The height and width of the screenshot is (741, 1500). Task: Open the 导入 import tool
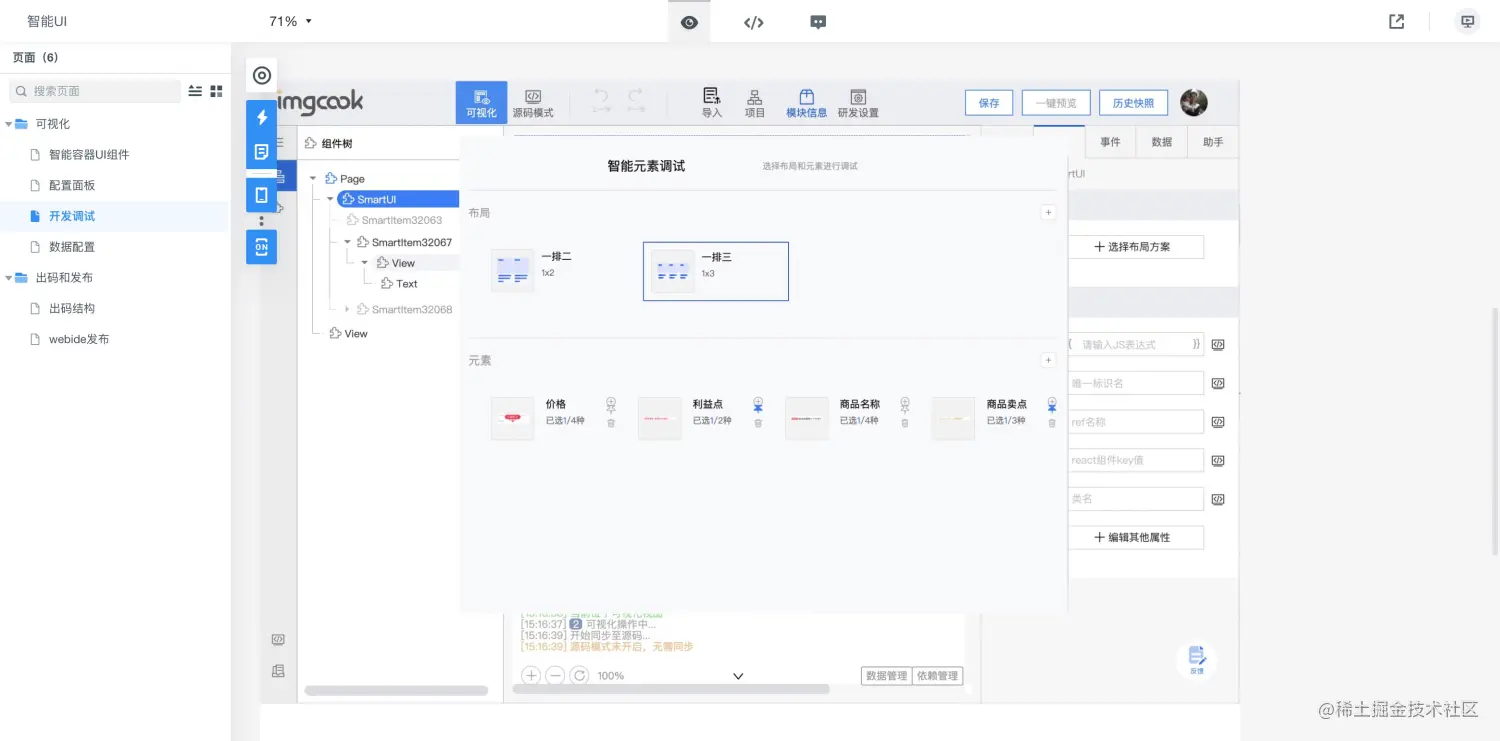[x=711, y=101]
